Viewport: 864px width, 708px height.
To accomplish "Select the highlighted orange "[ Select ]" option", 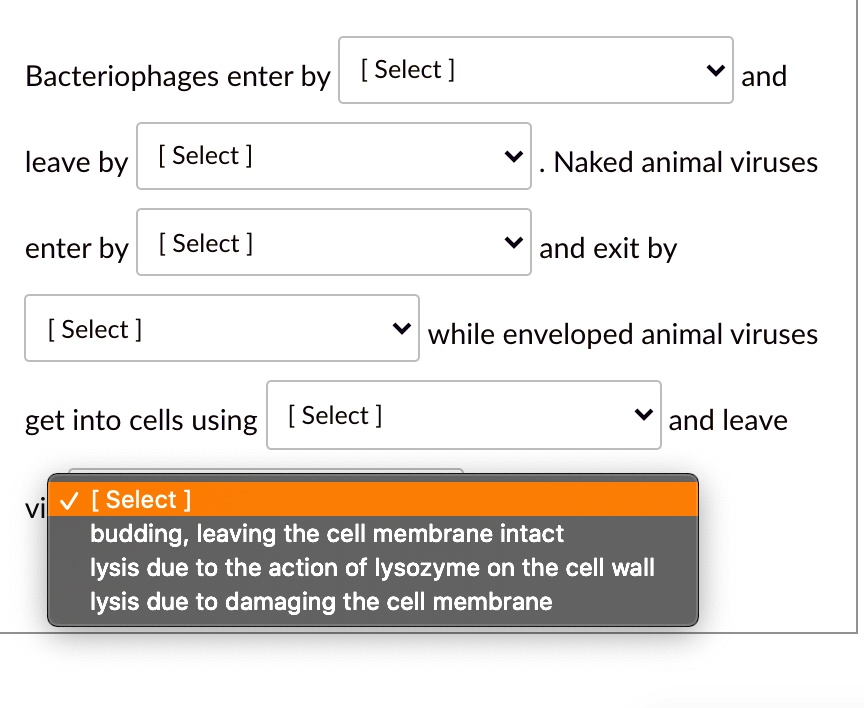I will coord(373,500).
